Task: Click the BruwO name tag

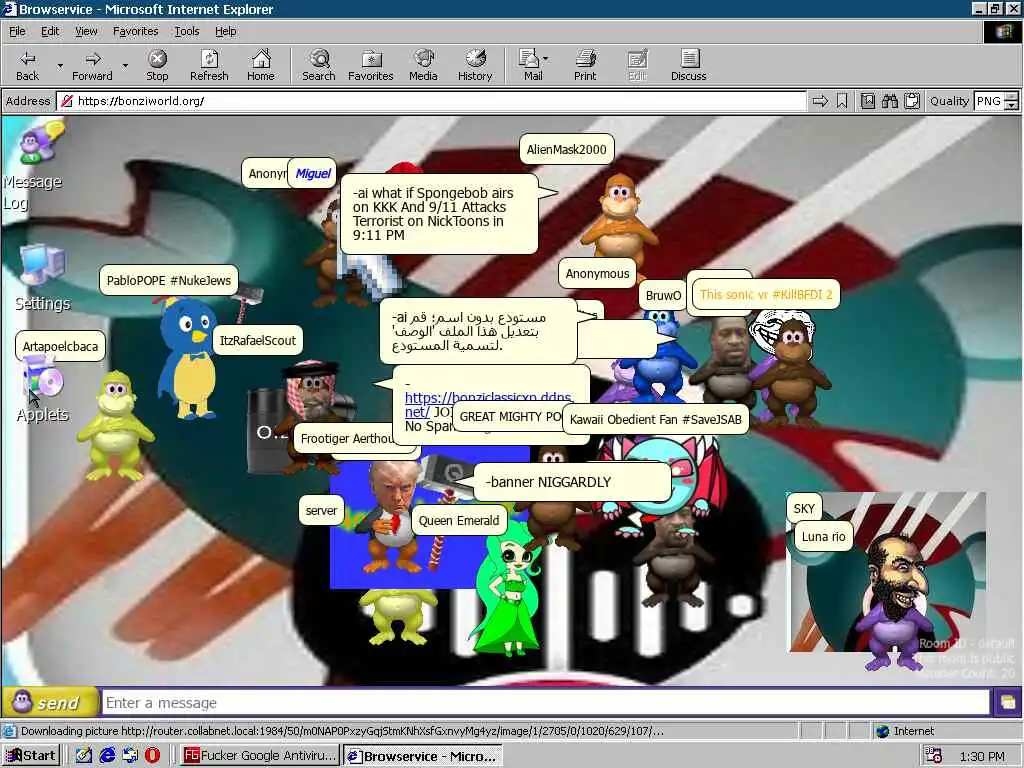Action: 663,296
